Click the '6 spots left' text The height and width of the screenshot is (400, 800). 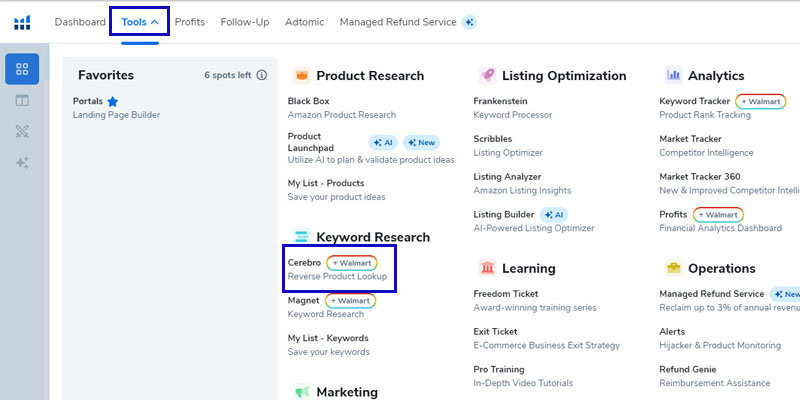228,76
